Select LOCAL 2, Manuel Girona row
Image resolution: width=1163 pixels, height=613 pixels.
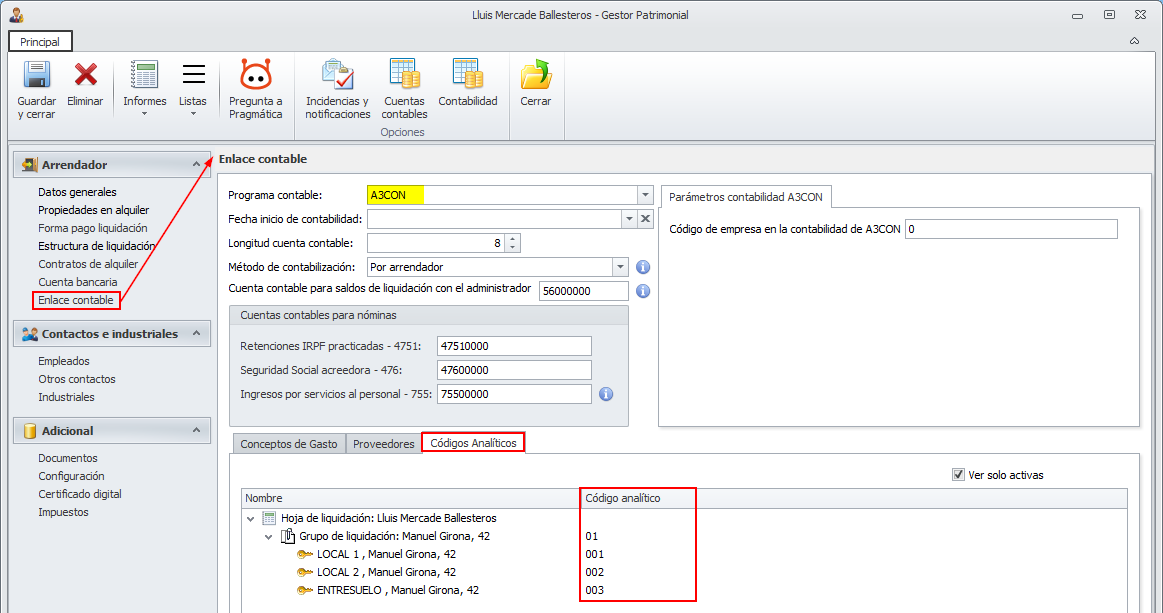coord(684,572)
